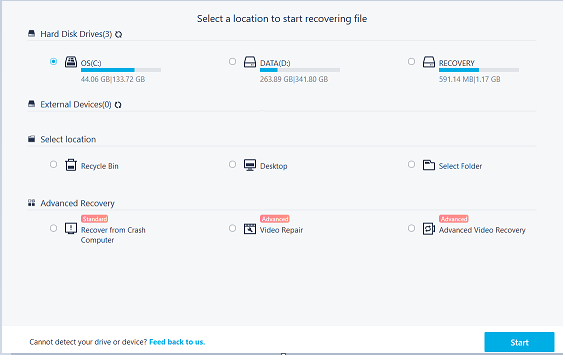This screenshot has width=565, height=362.
Task: Click the Advanced Recovery section icon
Action: pos(32,203)
